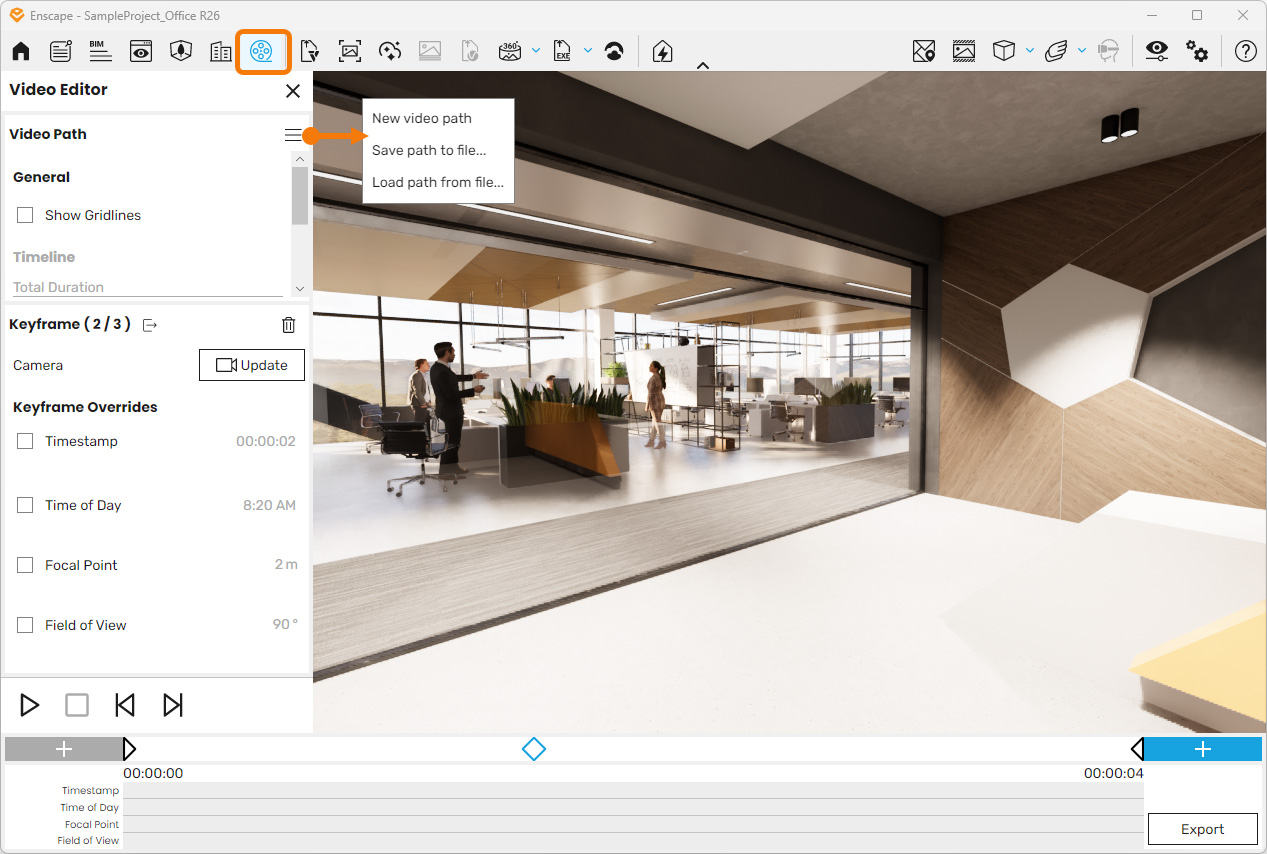Update the keyframe camera

251,364
